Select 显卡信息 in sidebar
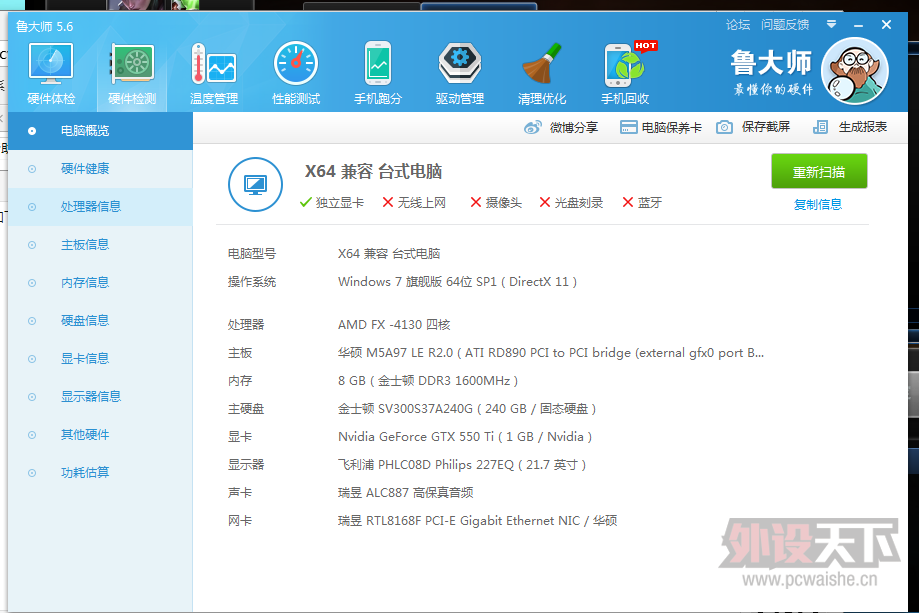919x613 pixels. 100,359
